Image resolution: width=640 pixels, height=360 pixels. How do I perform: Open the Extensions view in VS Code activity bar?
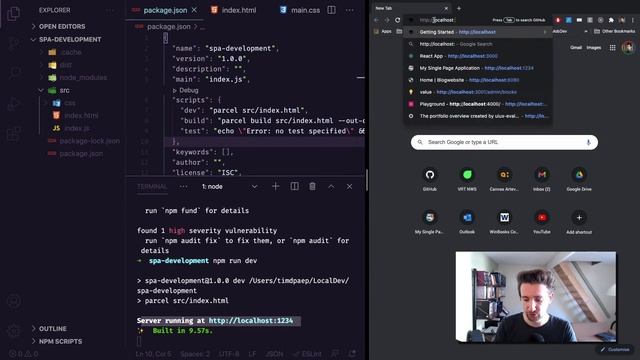click(x=13, y=133)
